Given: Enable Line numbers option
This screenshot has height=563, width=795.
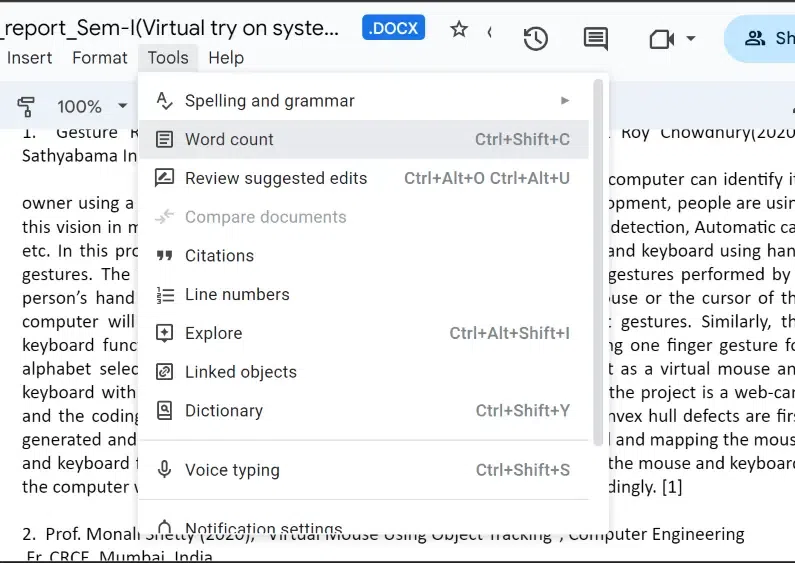Looking at the screenshot, I should point(237,294).
